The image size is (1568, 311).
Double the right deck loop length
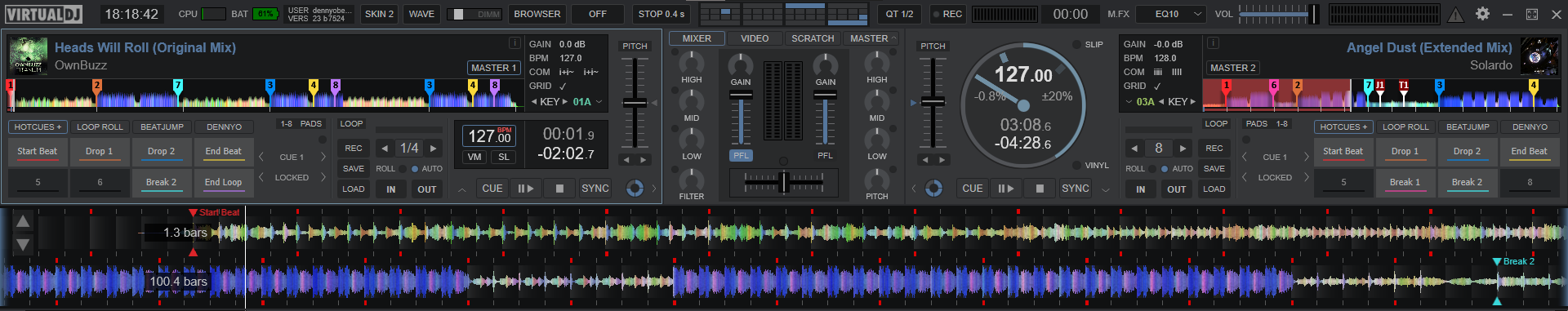(1183, 149)
